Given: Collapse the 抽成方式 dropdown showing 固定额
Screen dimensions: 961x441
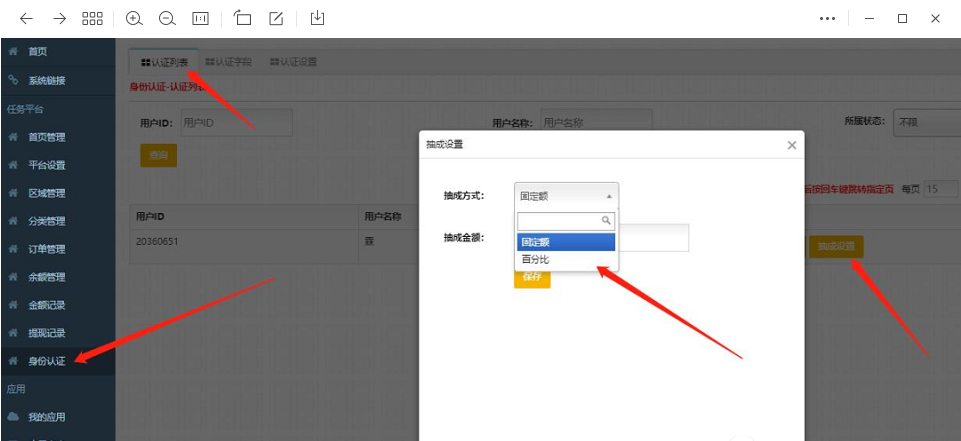Looking at the screenshot, I should [566, 196].
